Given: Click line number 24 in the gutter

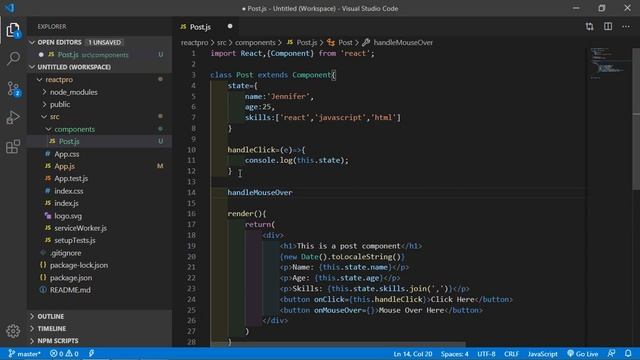Looking at the screenshot, I should click(x=191, y=300).
